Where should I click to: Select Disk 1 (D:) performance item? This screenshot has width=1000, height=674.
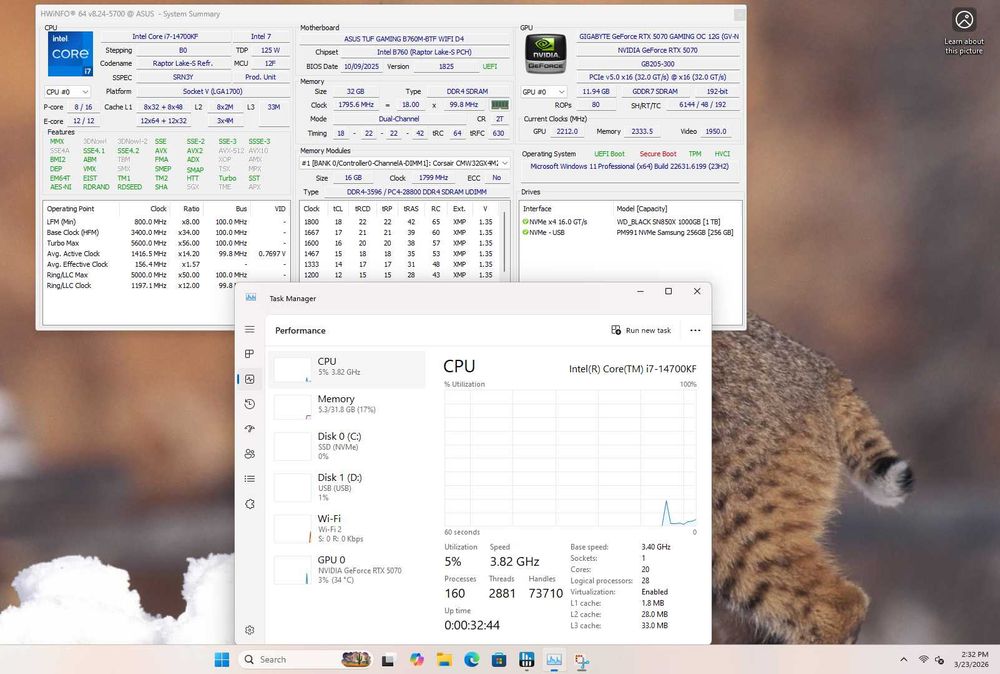point(346,487)
